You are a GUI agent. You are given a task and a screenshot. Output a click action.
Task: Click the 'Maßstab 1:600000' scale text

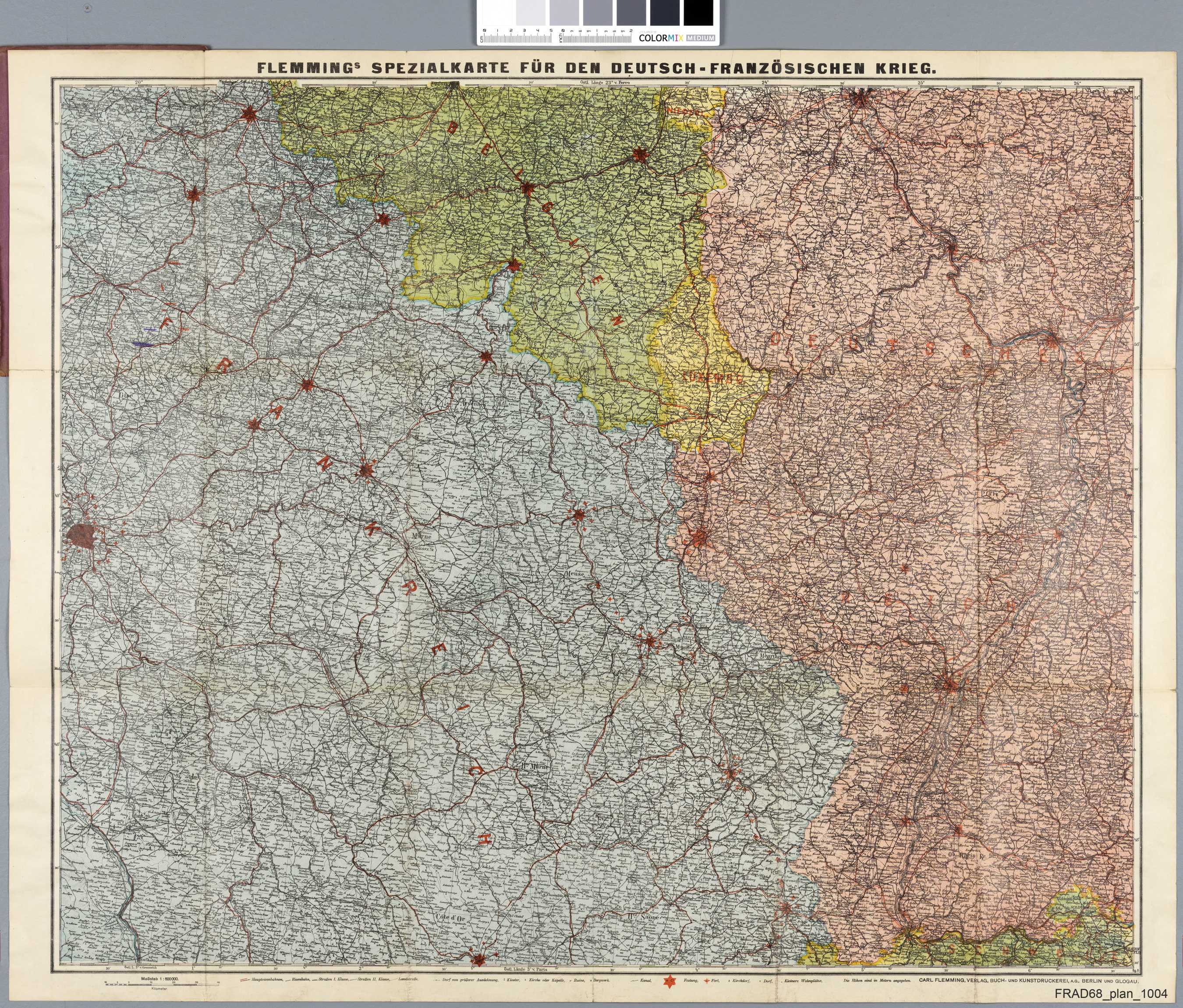click(x=160, y=979)
